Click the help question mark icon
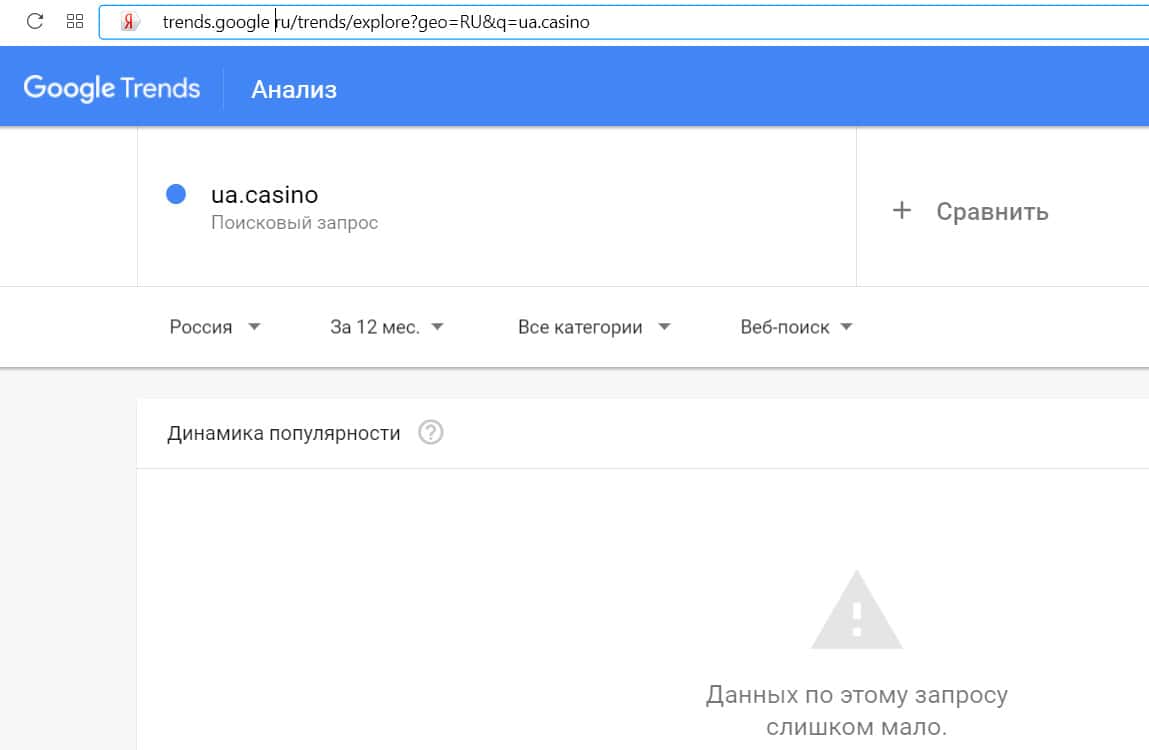 point(431,433)
